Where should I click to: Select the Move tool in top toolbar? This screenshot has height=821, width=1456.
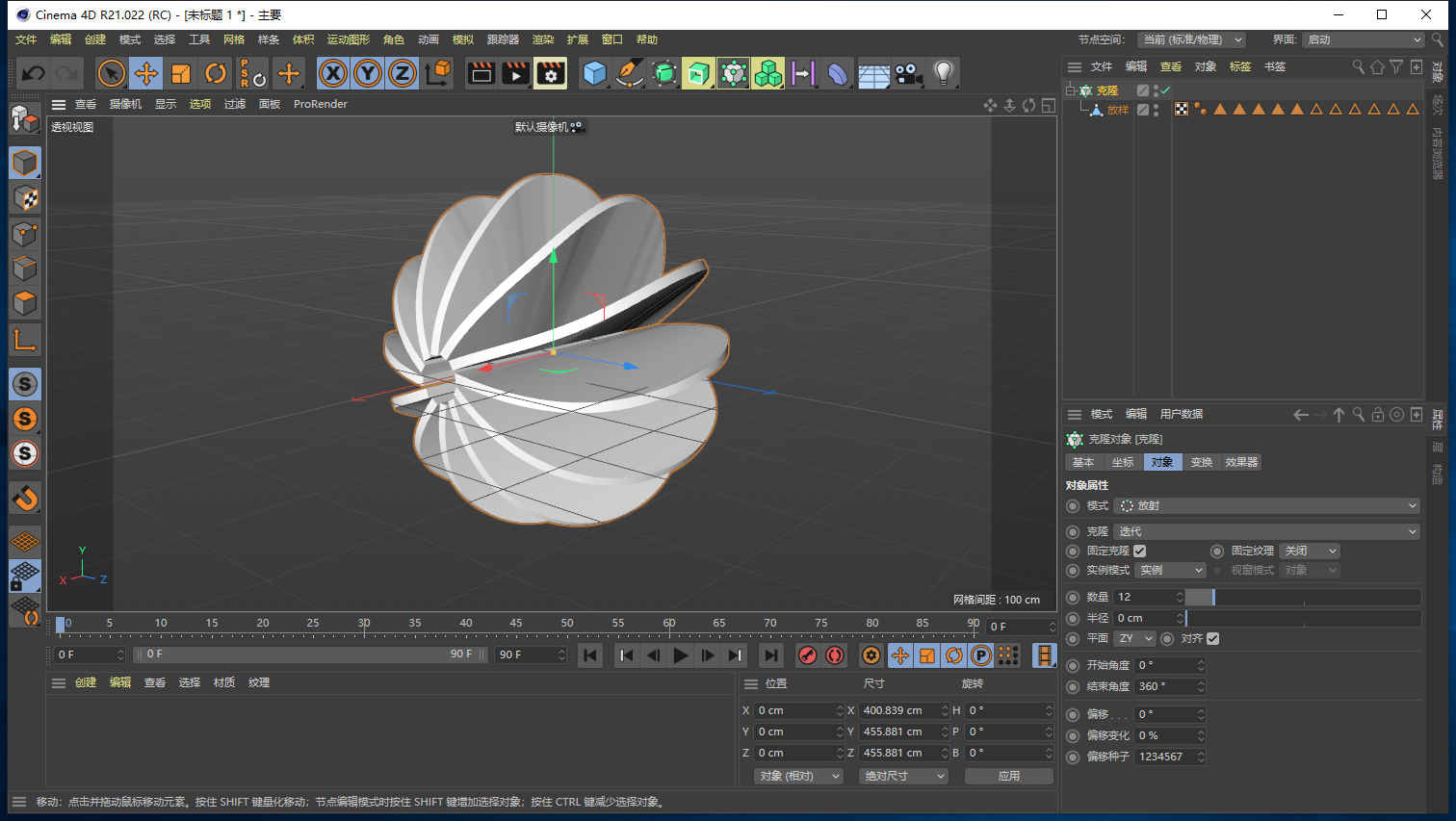coord(145,73)
